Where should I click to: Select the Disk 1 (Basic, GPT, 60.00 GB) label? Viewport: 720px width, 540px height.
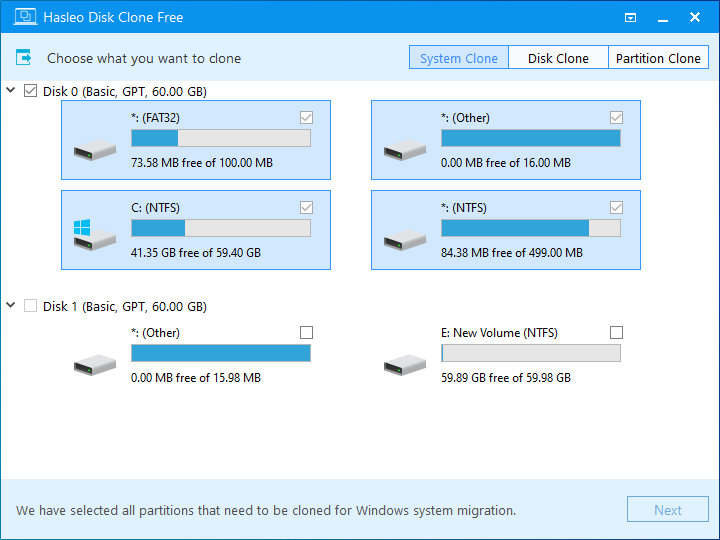tap(125, 306)
